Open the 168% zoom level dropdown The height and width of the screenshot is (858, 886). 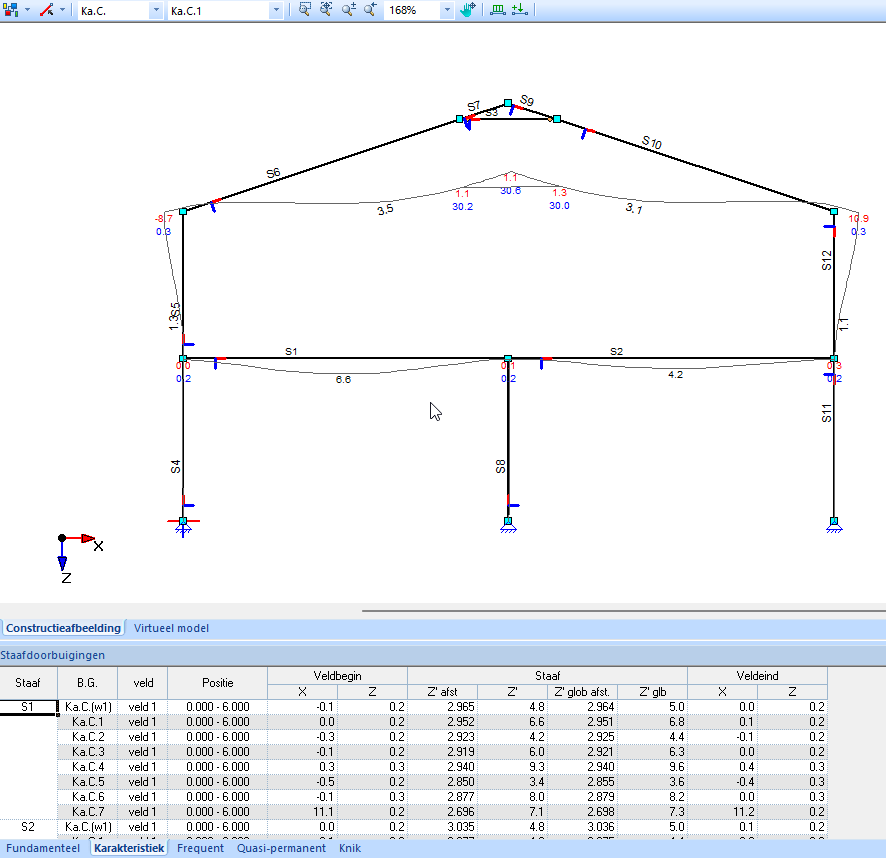pos(447,10)
